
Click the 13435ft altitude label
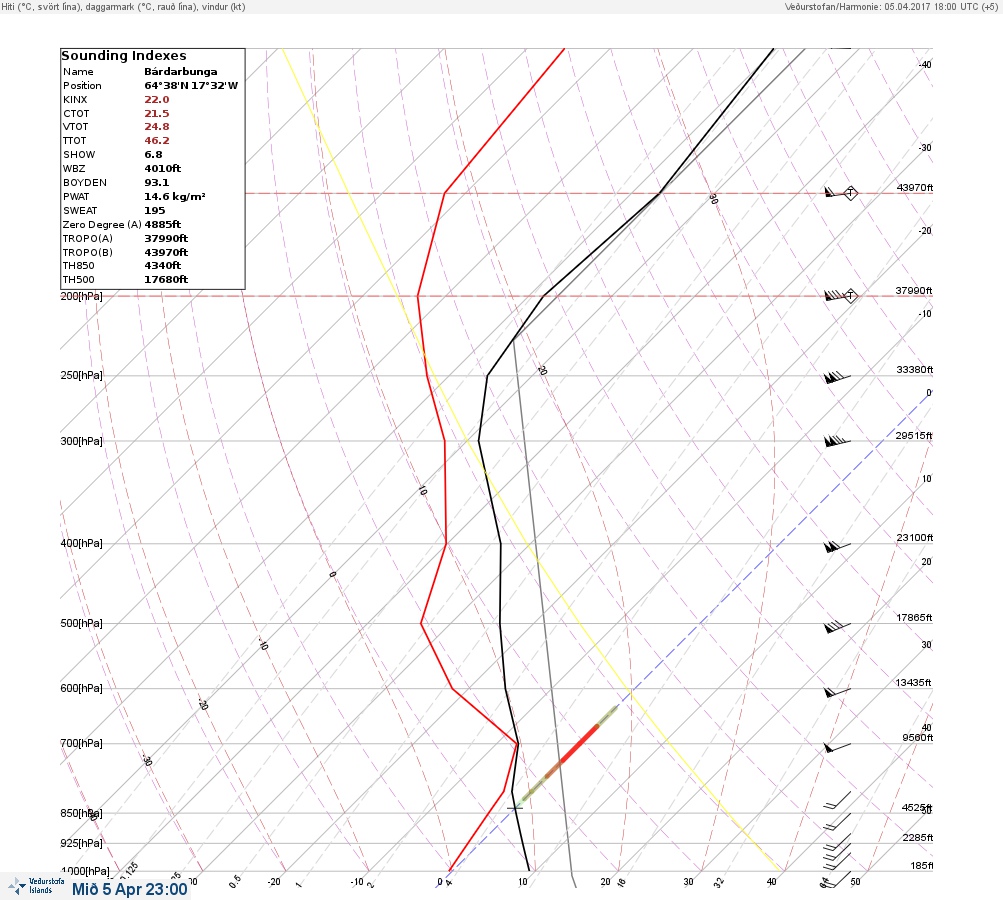click(x=913, y=683)
